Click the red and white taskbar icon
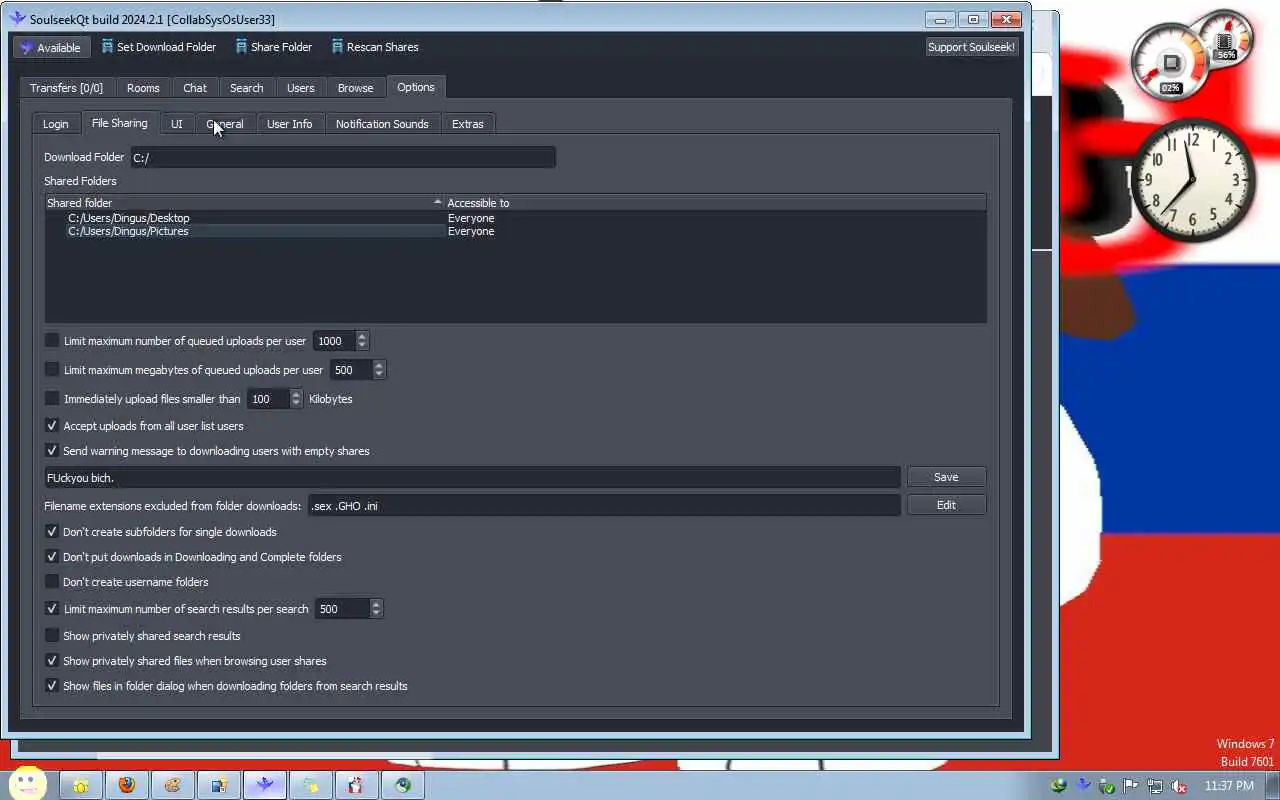Viewport: 1280px width, 800px height. (x=356, y=785)
